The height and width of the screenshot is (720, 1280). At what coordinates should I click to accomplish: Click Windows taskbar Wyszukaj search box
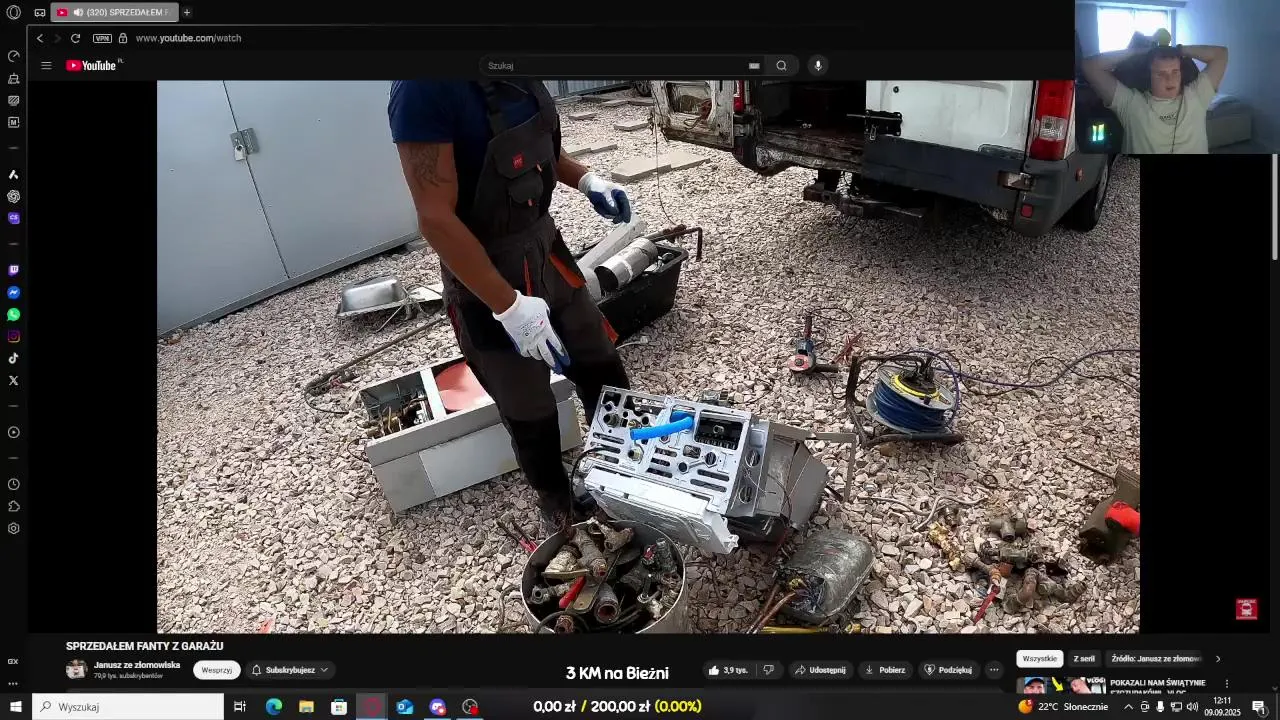click(x=128, y=707)
